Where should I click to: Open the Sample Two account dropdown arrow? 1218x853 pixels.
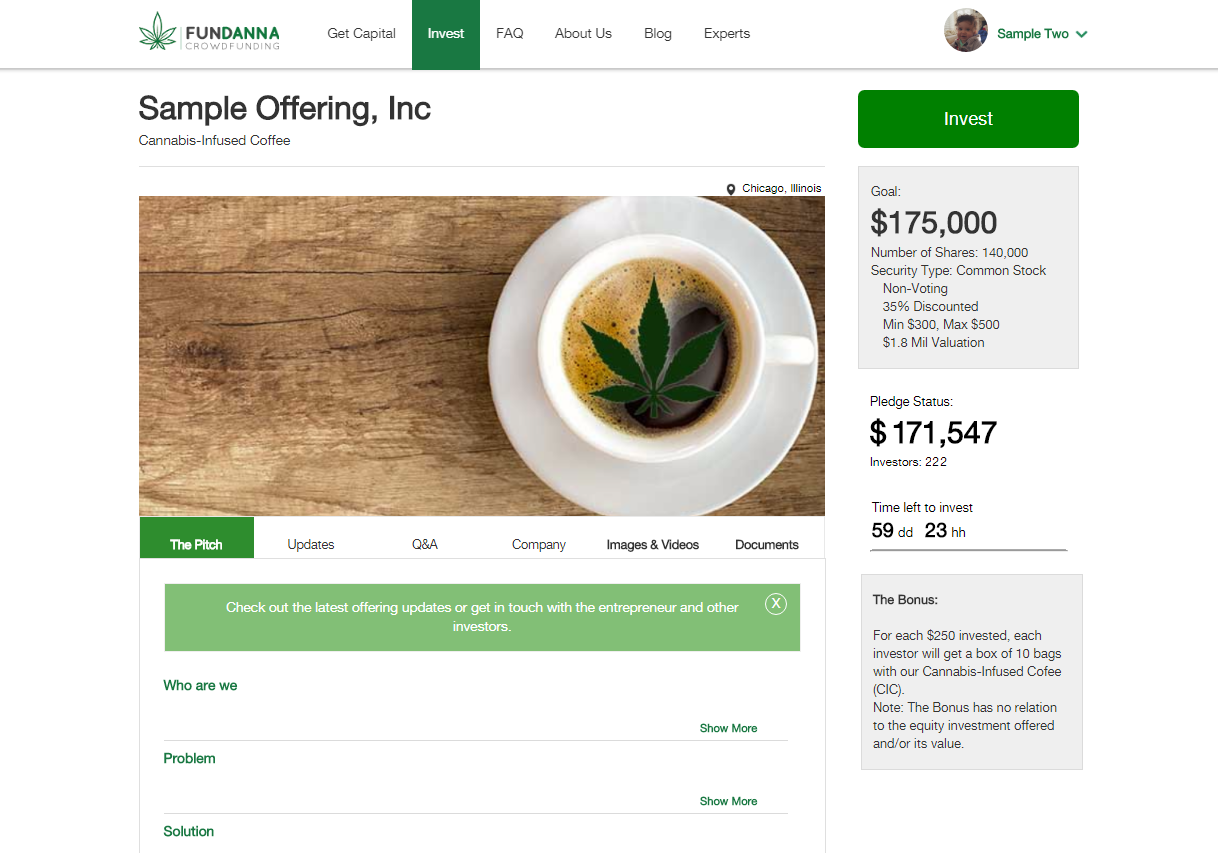tap(1082, 34)
